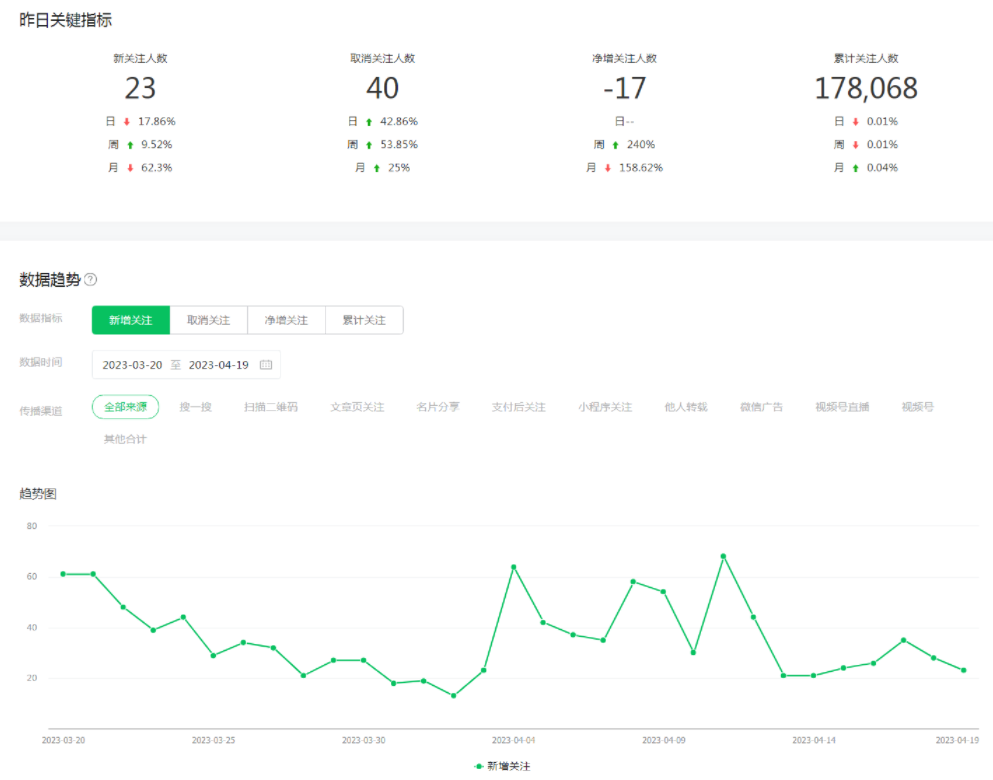Filter by the 扫描二维码 channel
993x780 pixels.
(271, 407)
